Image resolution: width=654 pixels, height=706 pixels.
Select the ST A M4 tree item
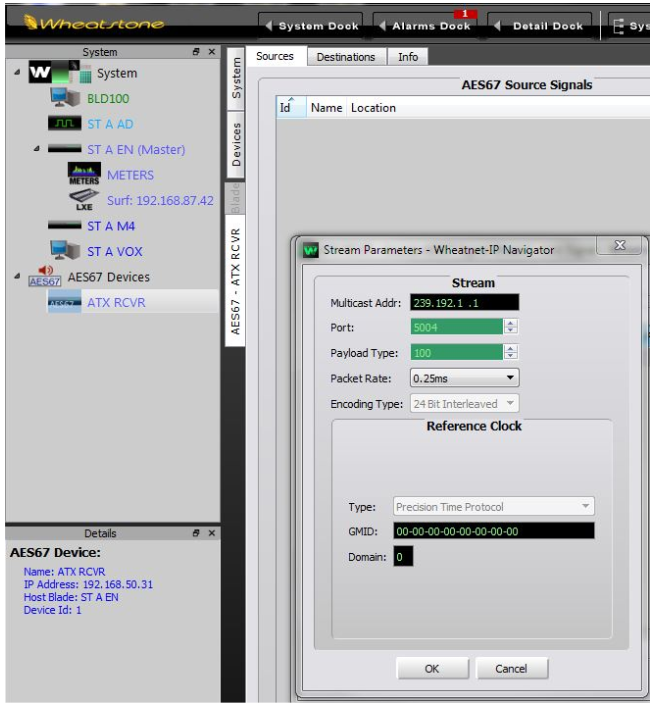tap(111, 226)
